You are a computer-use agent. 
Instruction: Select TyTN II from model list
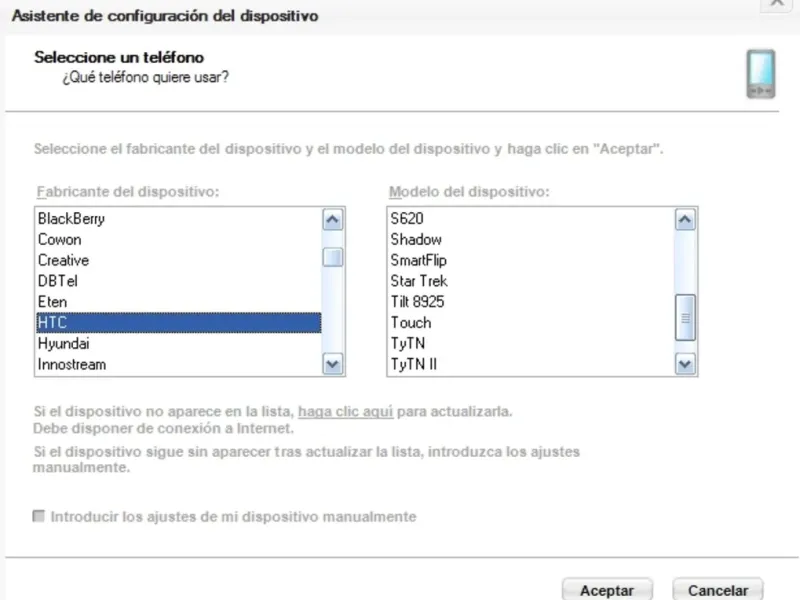(x=414, y=364)
